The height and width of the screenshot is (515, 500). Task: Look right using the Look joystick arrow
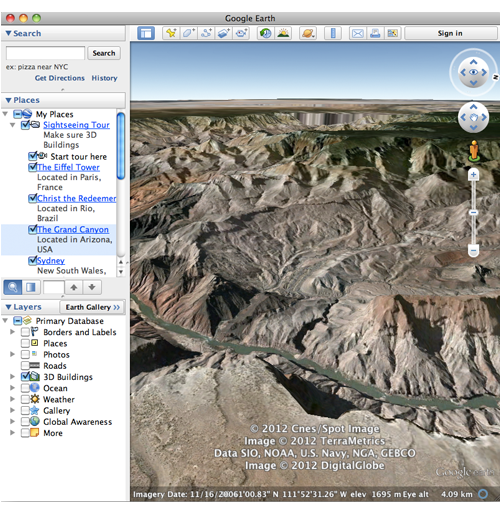[x=484, y=72]
